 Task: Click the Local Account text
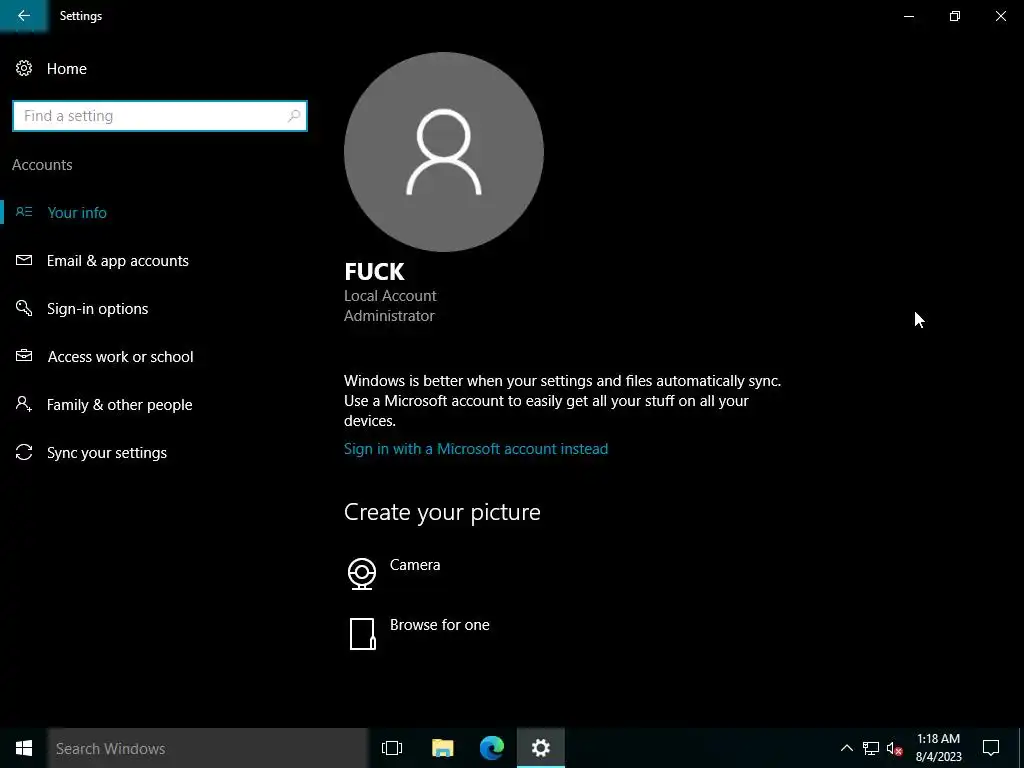click(x=390, y=296)
